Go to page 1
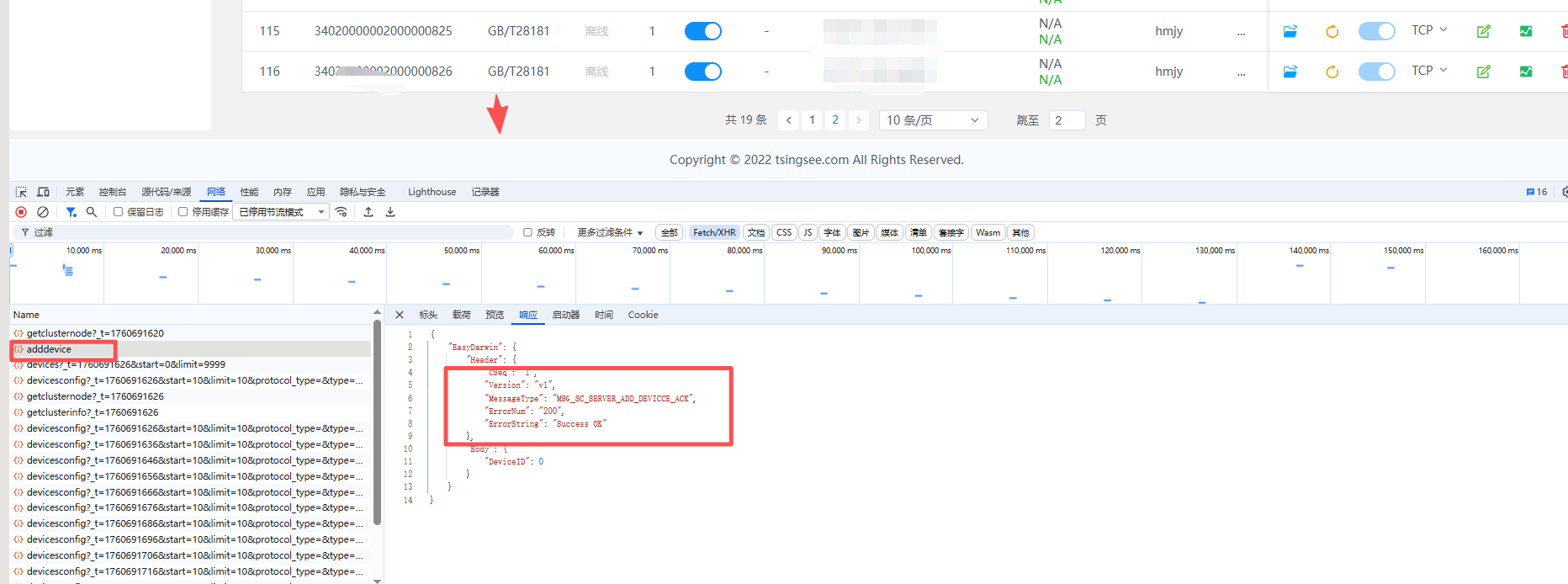1568x584 pixels. point(812,120)
